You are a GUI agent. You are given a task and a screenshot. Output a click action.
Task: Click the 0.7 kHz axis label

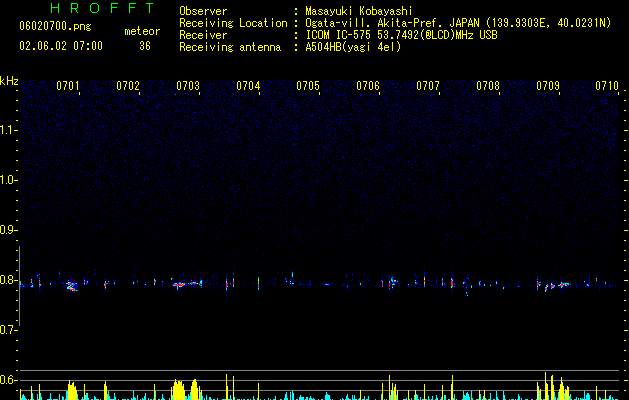tap(9, 330)
